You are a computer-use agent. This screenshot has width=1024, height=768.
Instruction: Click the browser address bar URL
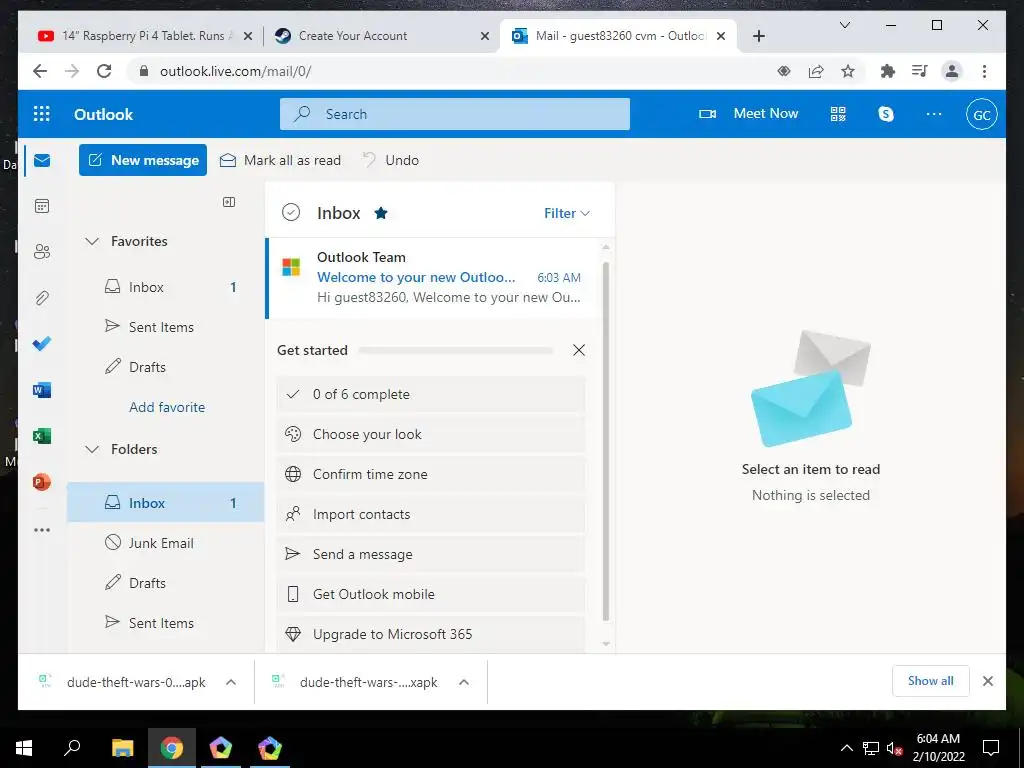[x=235, y=71]
